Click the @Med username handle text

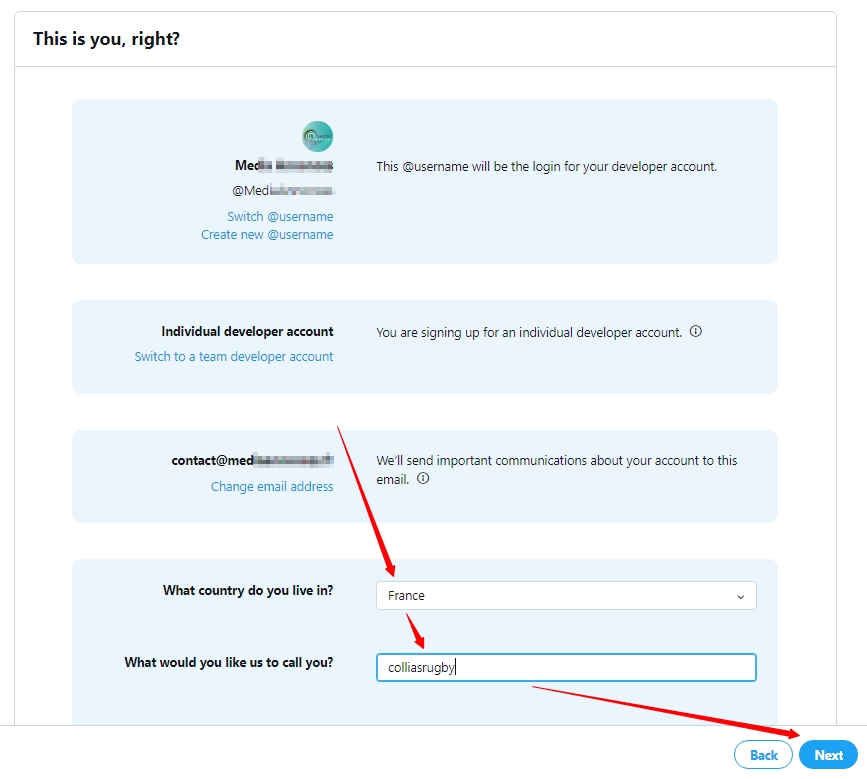(284, 191)
